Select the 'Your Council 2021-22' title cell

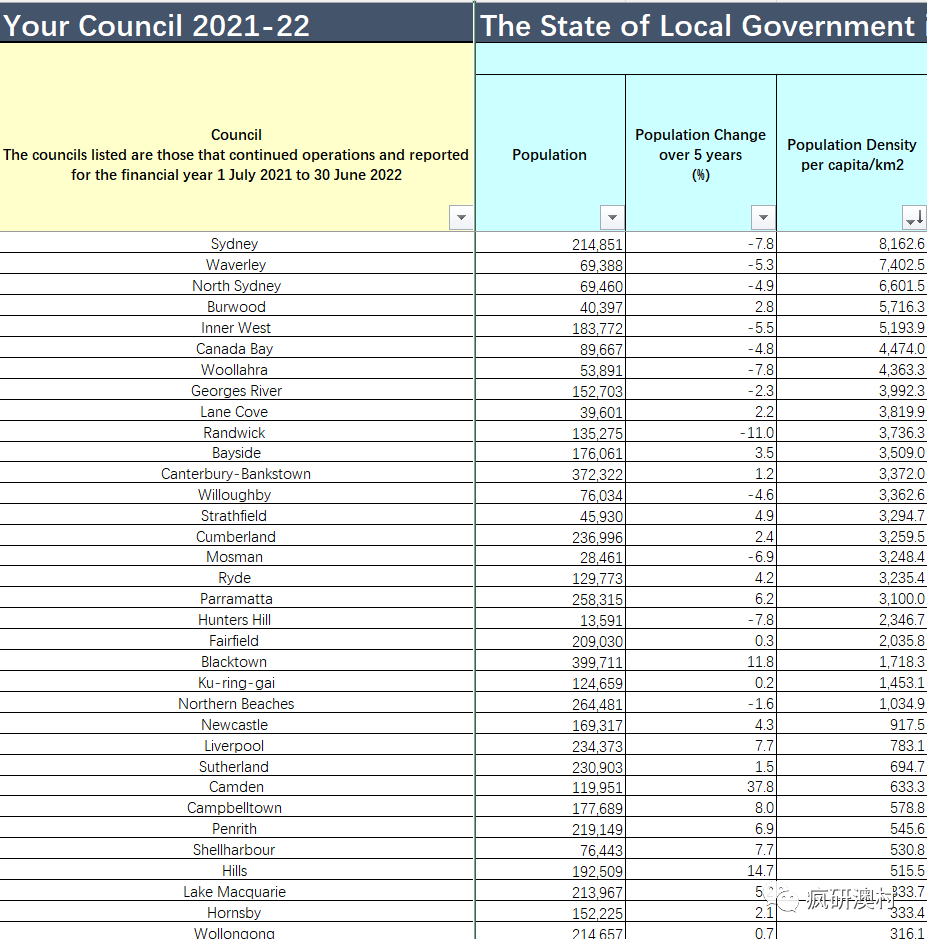(x=236, y=25)
